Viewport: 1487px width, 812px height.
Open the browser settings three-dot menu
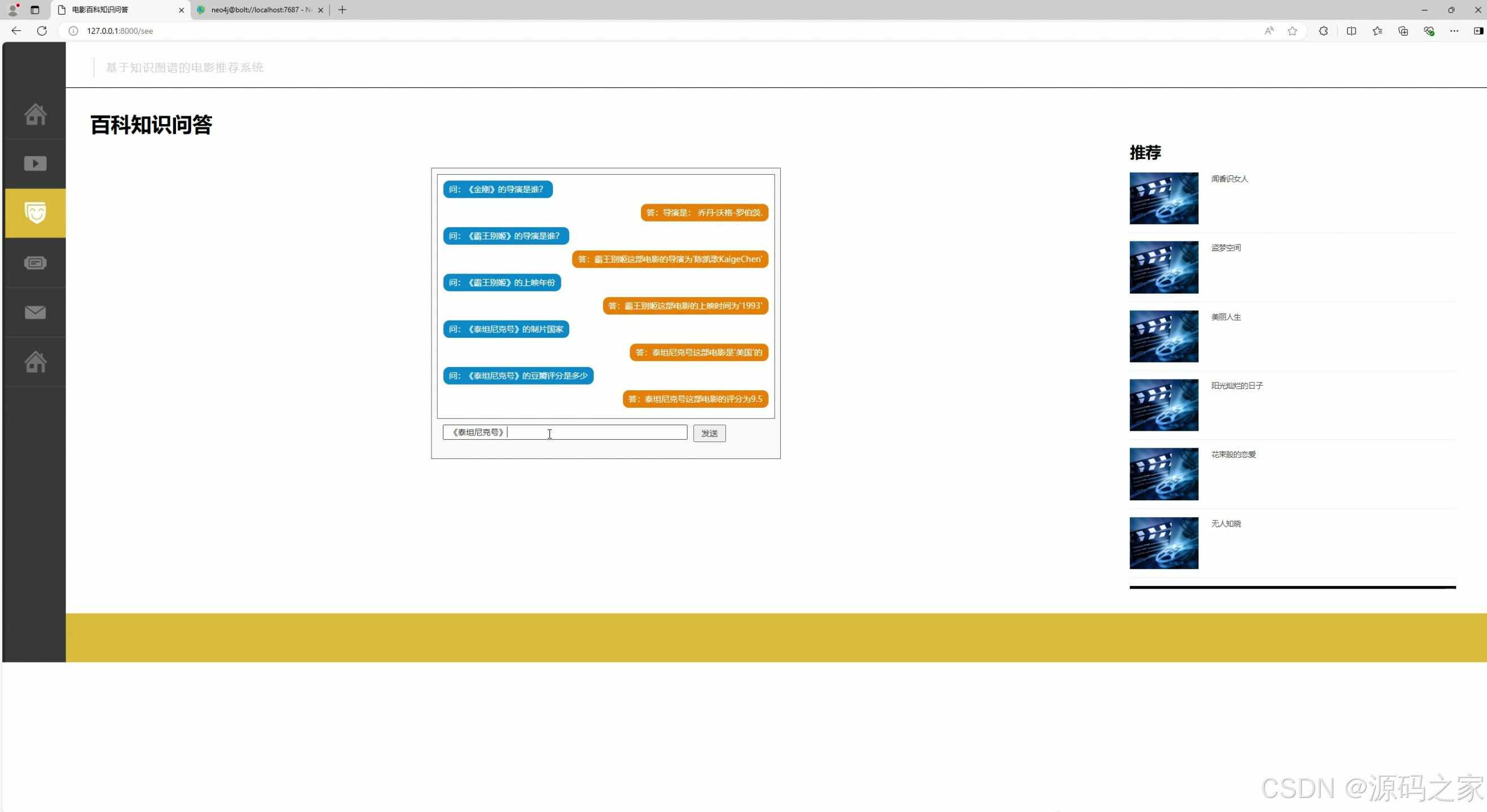[x=1454, y=31]
